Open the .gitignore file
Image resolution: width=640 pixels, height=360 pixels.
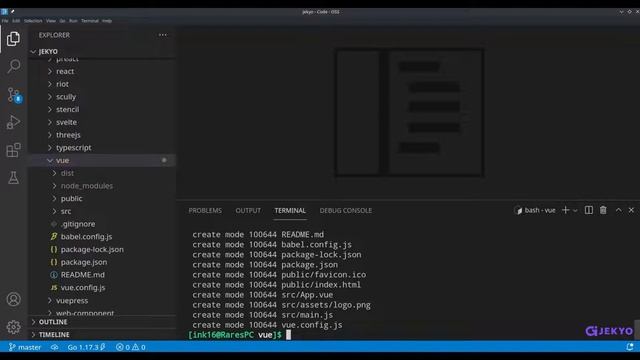click(102, 224)
